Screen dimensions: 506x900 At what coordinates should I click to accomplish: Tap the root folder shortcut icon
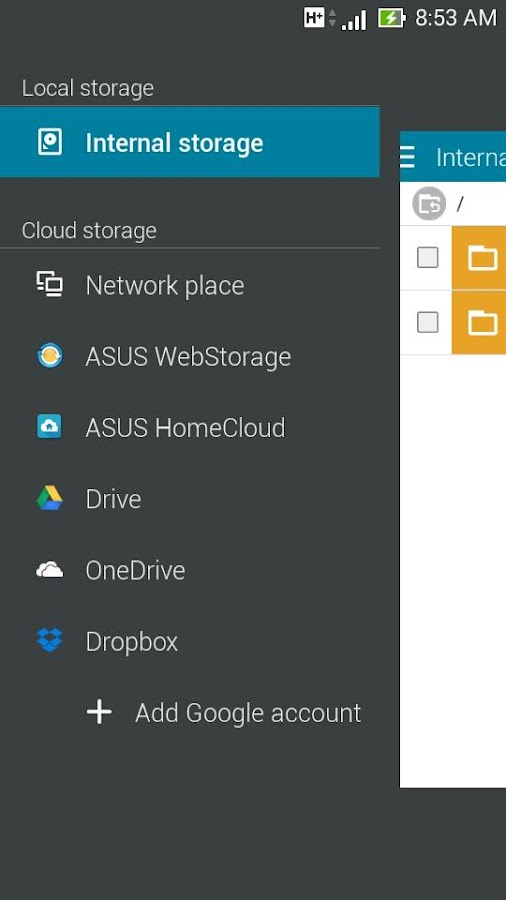pyautogui.click(x=429, y=203)
